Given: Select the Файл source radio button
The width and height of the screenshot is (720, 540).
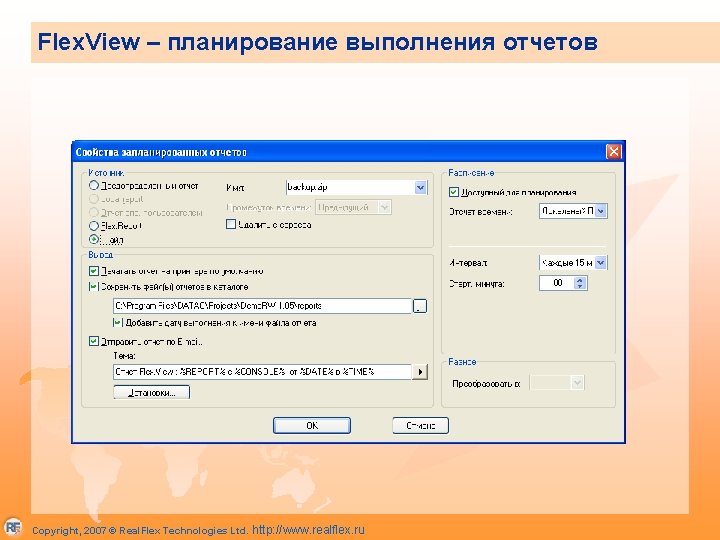Looking at the screenshot, I should pos(94,239).
